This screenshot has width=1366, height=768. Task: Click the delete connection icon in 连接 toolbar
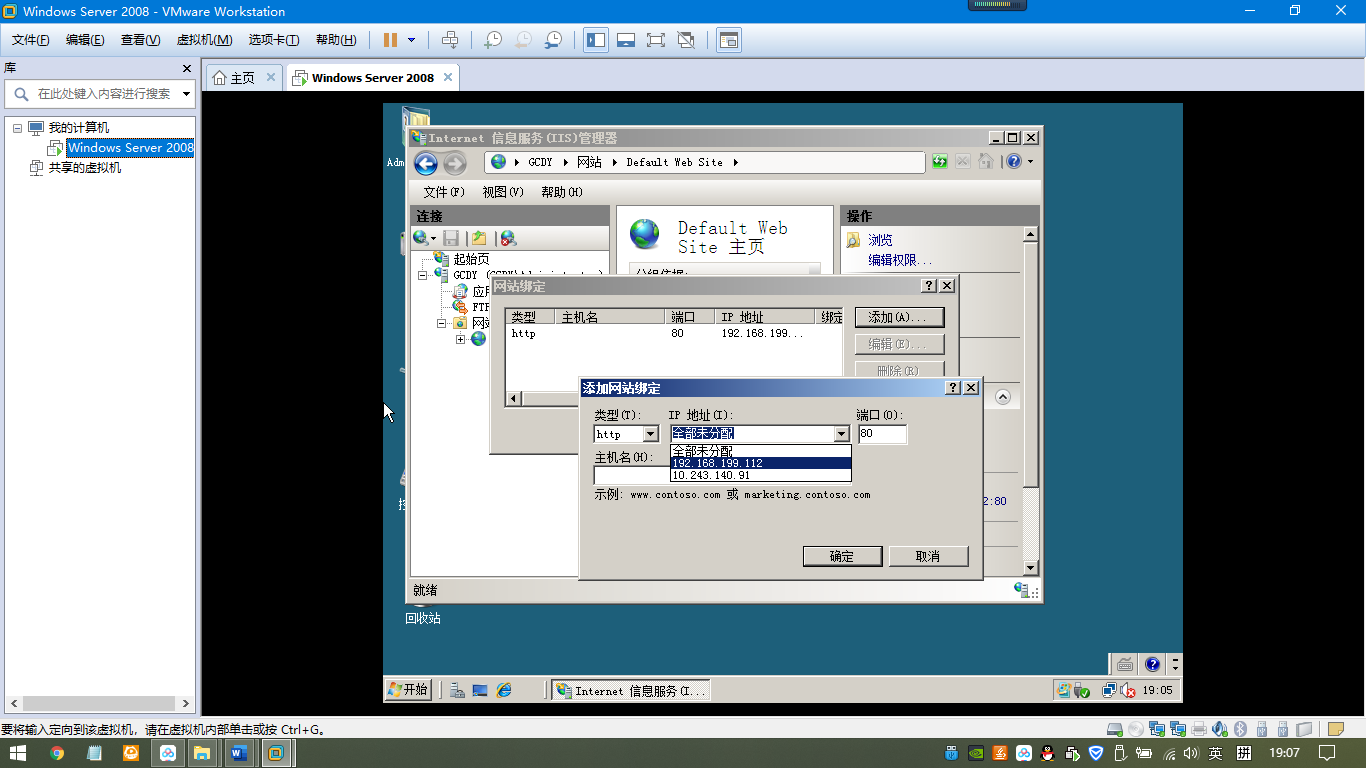pyautogui.click(x=508, y=238)
